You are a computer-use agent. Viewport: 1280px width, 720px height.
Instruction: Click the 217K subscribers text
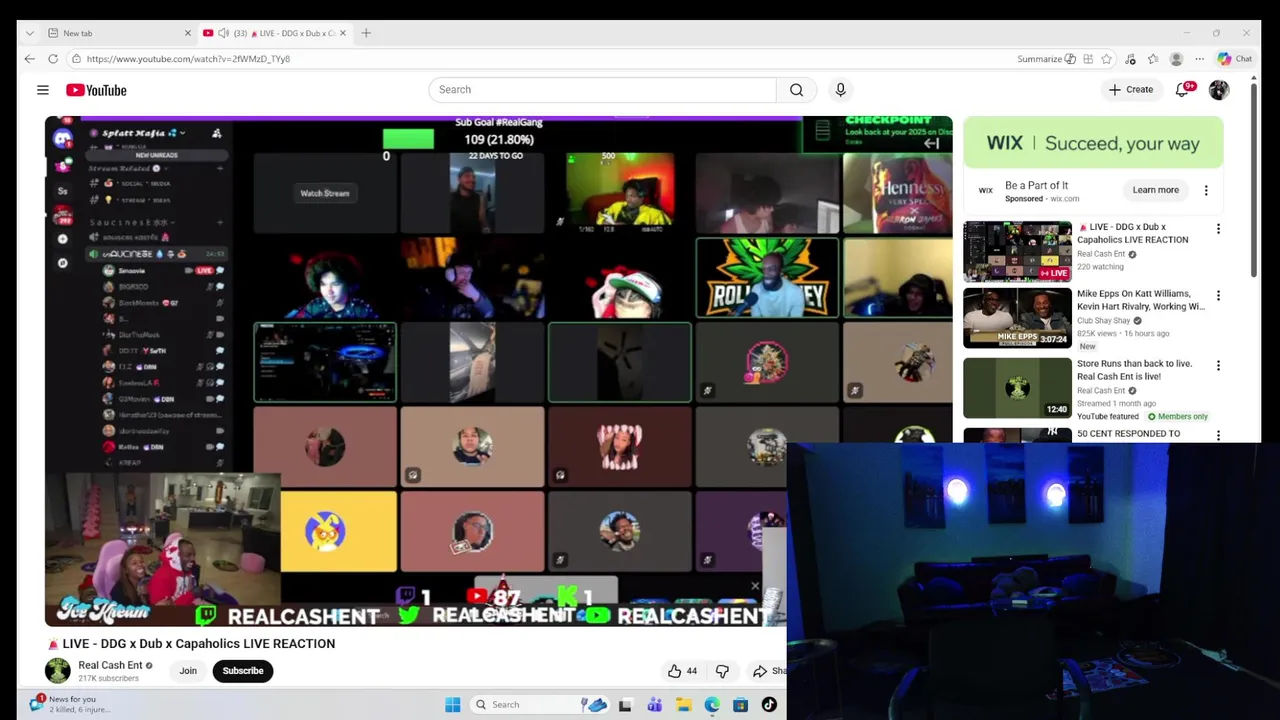point(108,679)
